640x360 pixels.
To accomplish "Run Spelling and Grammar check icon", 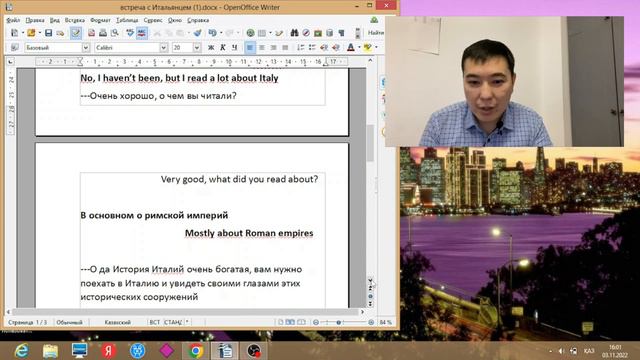I will tap(130, 33).
